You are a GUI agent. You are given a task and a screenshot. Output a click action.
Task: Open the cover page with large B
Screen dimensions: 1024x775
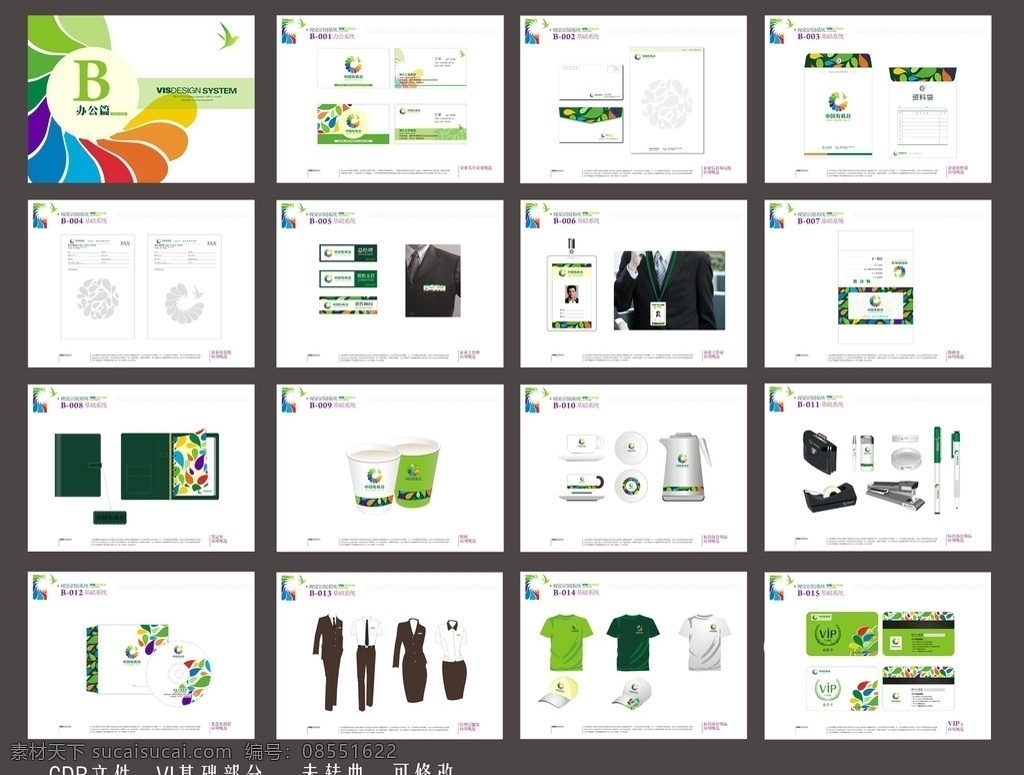141,99
